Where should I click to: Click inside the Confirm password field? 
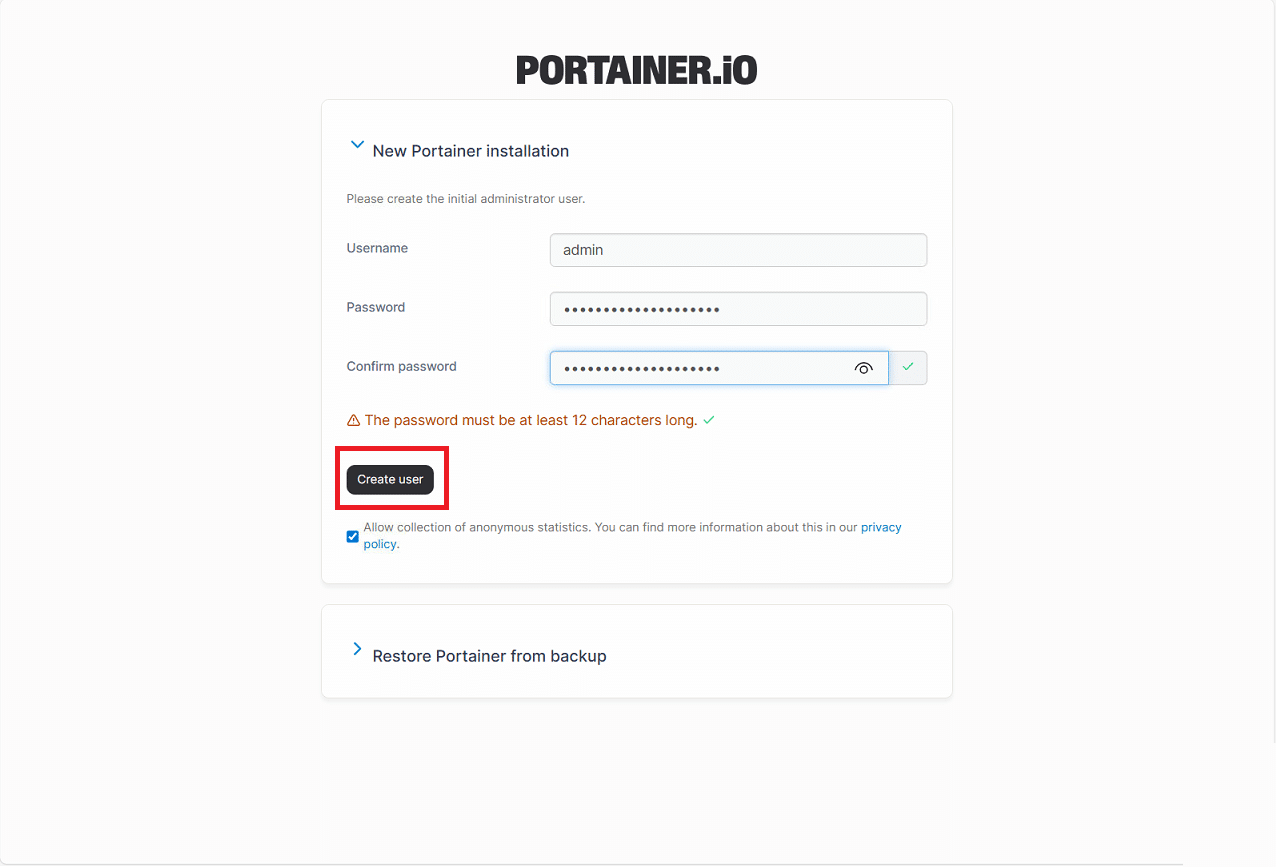click(x=700, y=368)
